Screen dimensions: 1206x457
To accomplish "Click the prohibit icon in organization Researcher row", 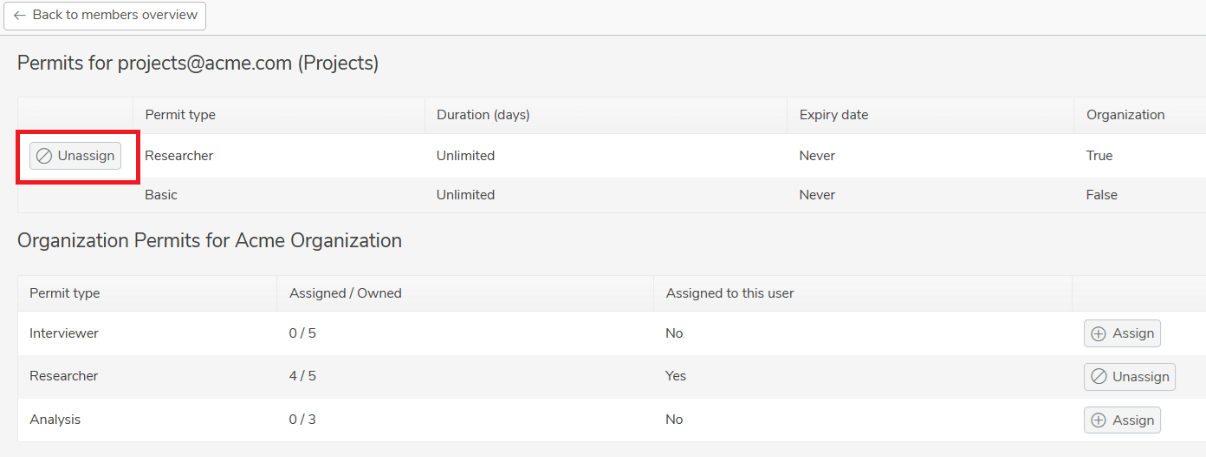I will point(1099,377).
